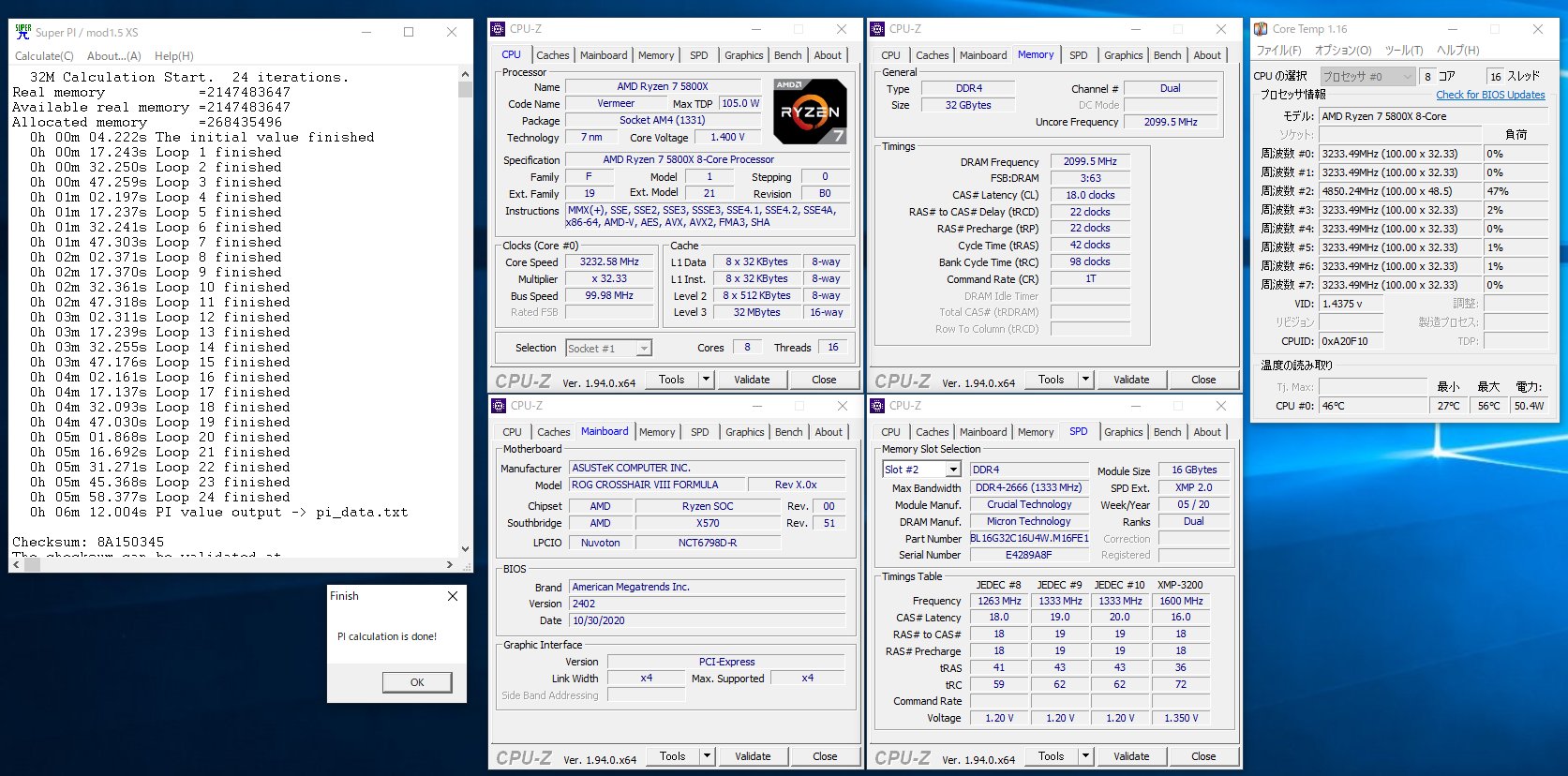Viewport: 1568px width, 776px height.
Task: Open the ツール(T) menu in Core Temp
Action: coord(1403,51)
